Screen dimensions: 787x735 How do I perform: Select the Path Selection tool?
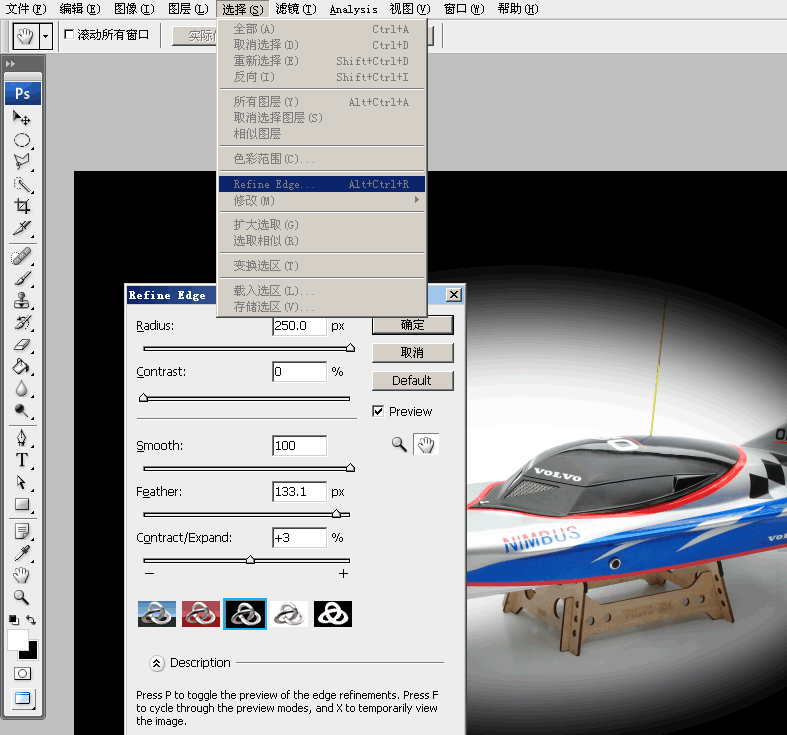(21, 482)
